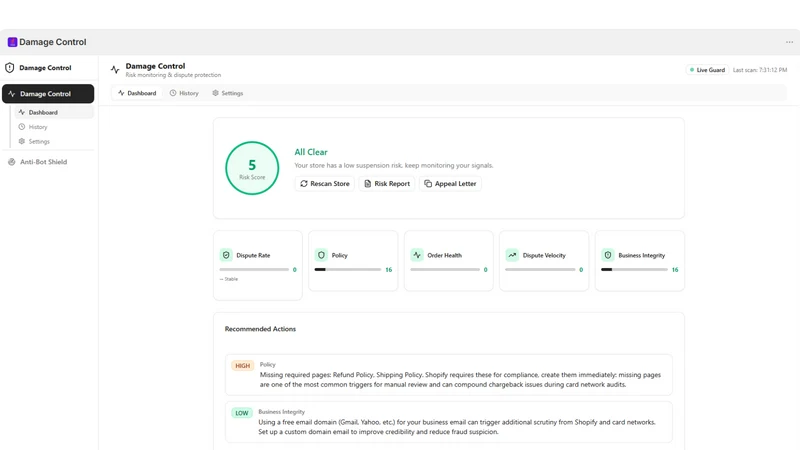Switch to the Settings tab
This screenshot has width=800, height=450.
(x=228, y=93)
